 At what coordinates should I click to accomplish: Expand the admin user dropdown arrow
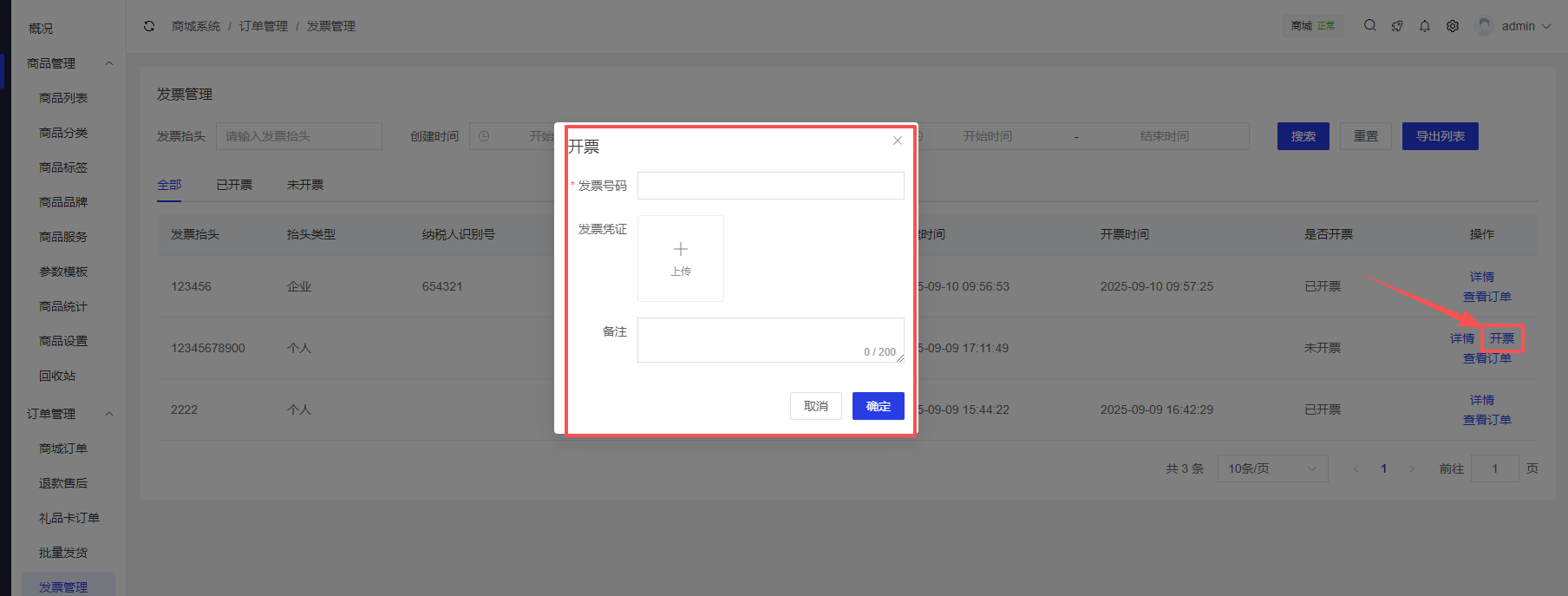[1546, 26]
